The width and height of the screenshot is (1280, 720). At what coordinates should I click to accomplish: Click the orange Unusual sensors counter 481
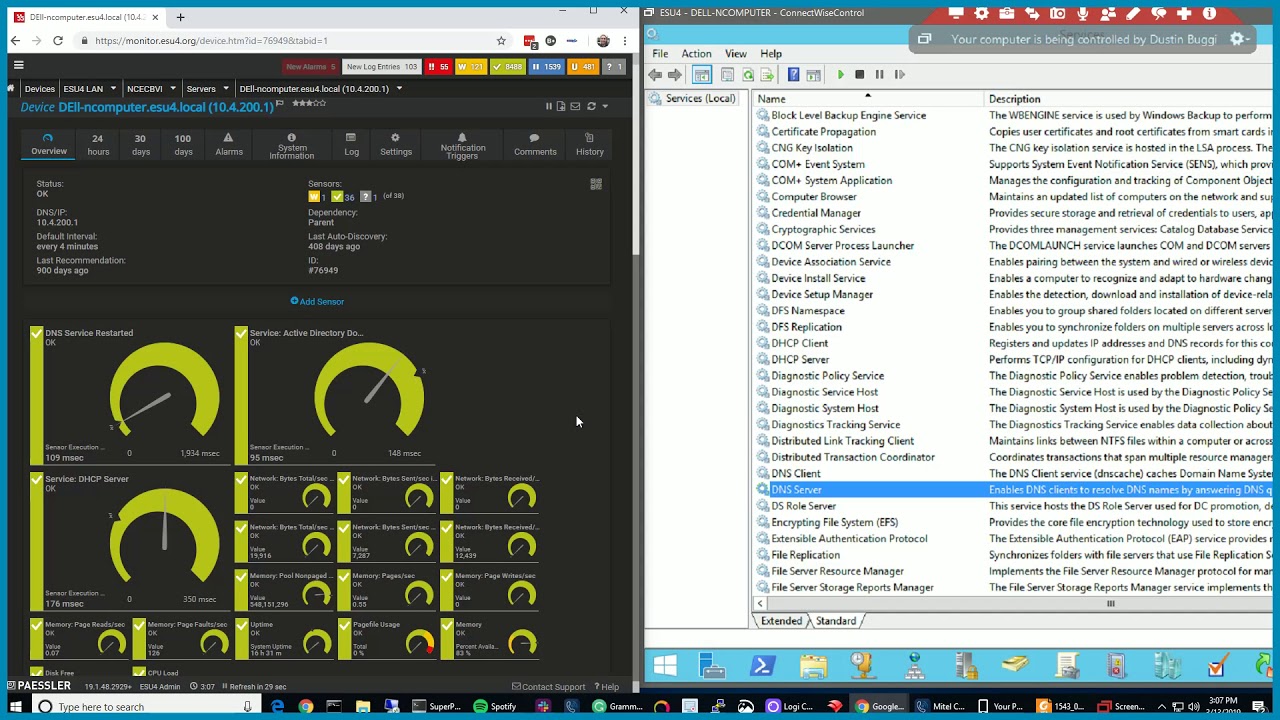(583, 67)
